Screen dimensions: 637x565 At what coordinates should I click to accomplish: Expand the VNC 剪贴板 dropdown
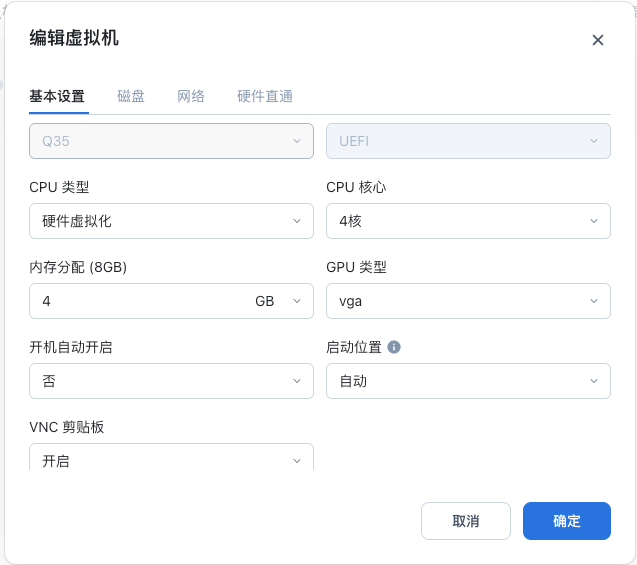pyautogui.click(x=171, y=460)
